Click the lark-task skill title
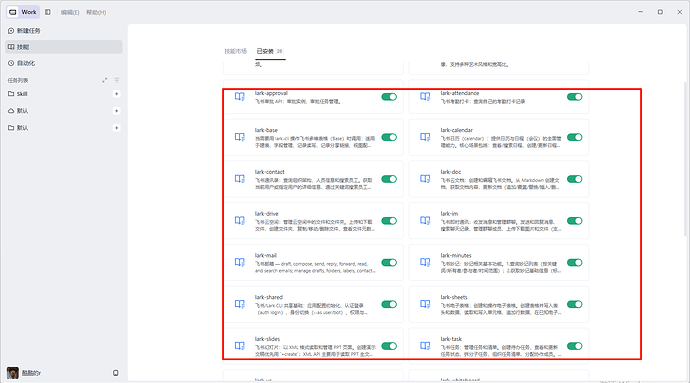 tap(451, 339)
